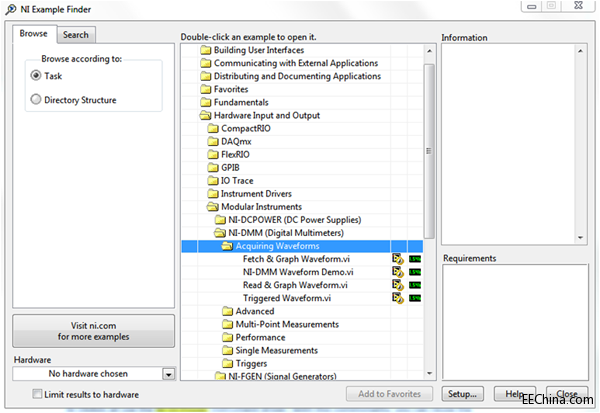Click the Single Measurements folder icon
The width and height of the screenshot is (600, 413).
[228, 351]
